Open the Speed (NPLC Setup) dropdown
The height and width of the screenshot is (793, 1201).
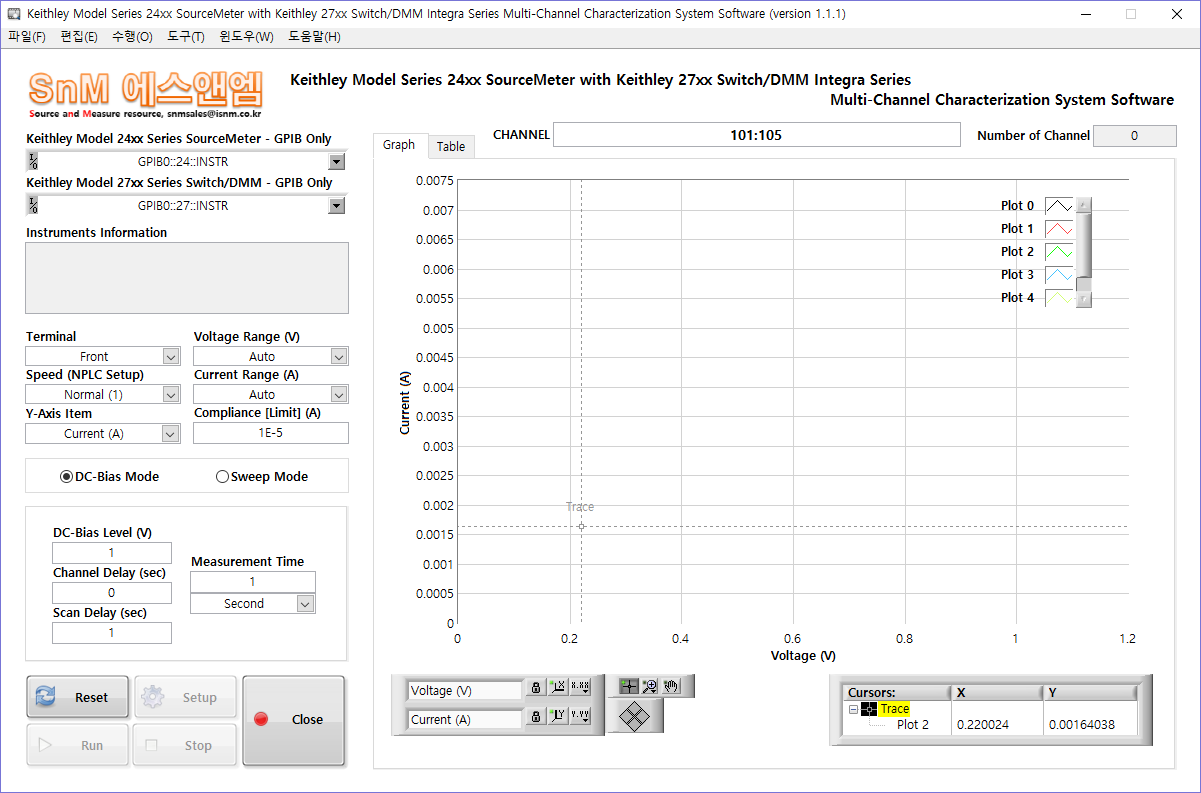pyautogui.click(x=171, y=394)
